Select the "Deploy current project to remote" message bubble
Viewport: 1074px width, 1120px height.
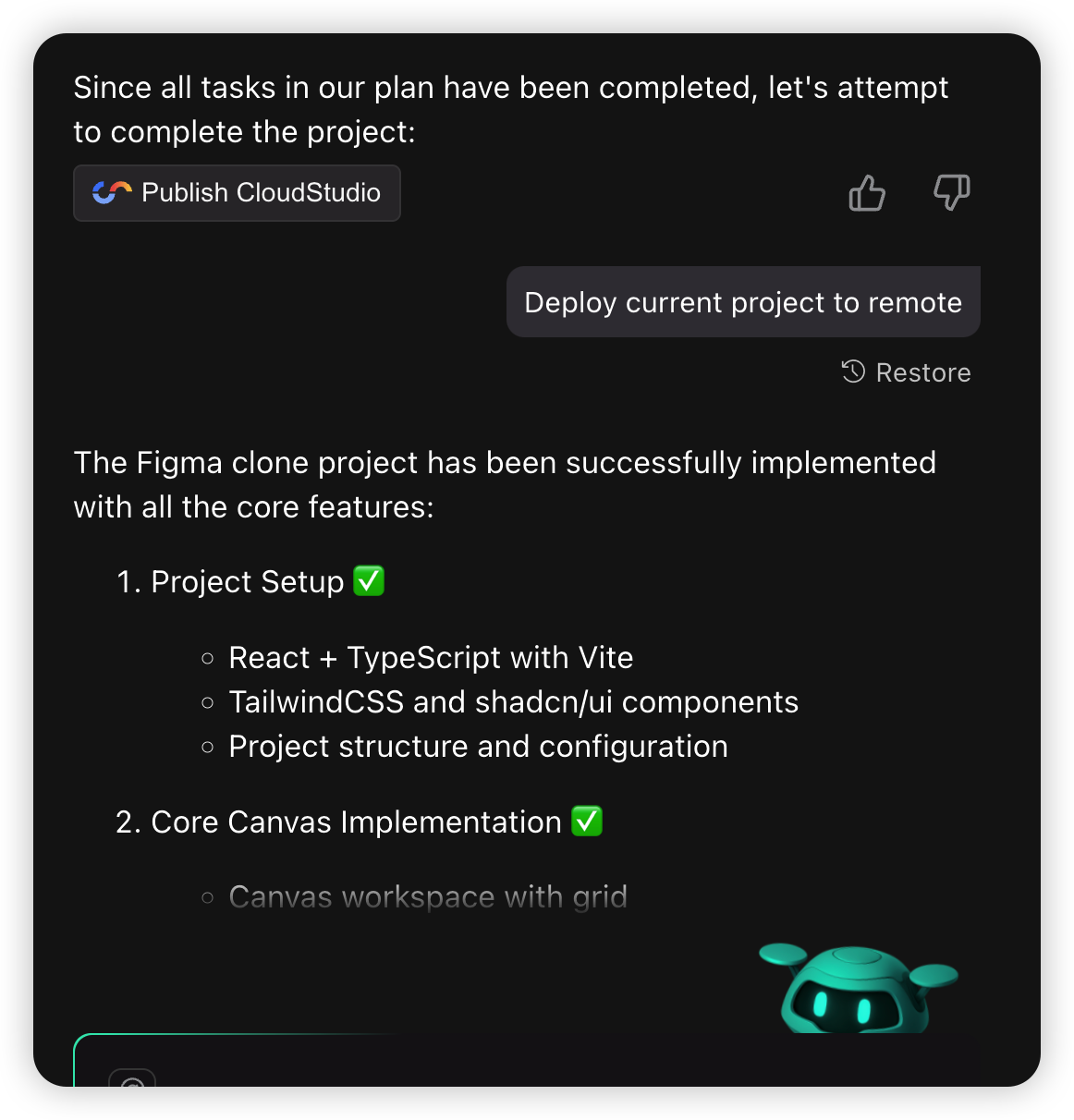tap(742, 302)
